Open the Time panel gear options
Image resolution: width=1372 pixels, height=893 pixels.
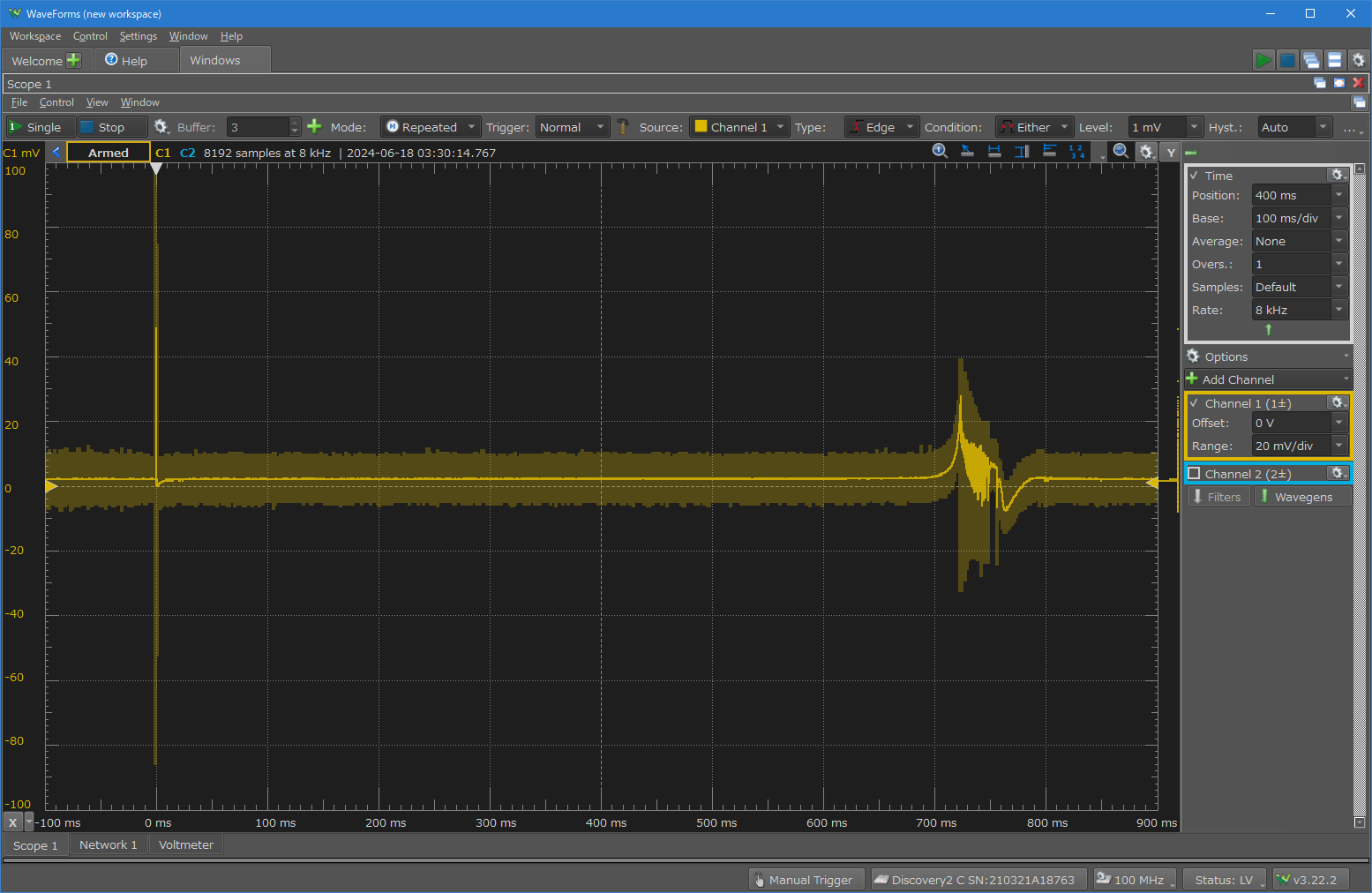click(1338, 175)
